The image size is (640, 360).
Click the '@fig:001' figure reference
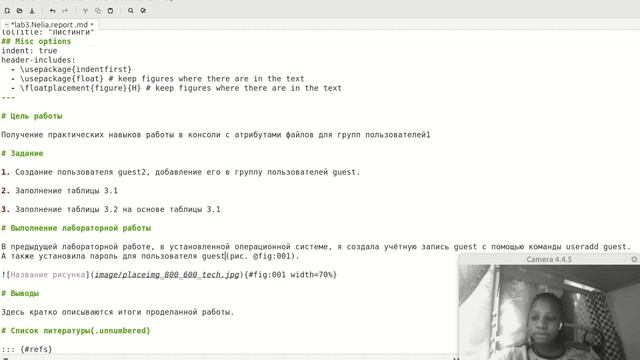(271, 256)
